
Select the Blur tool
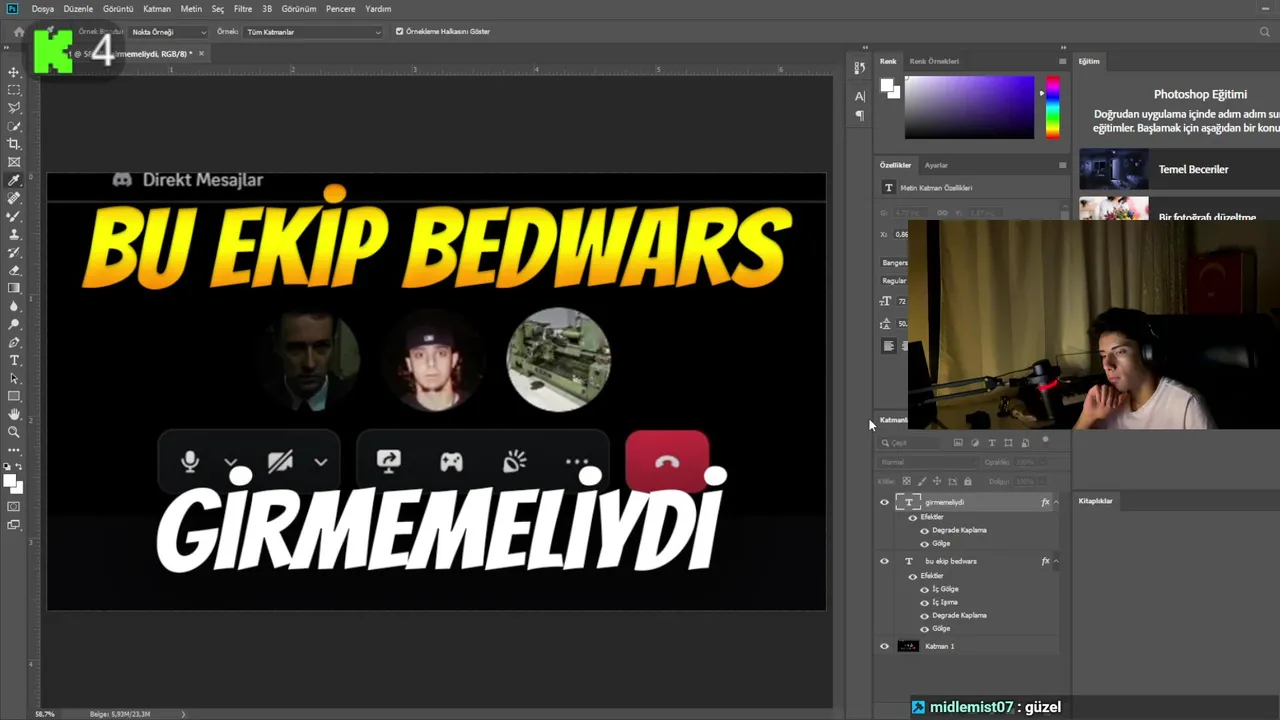[x=14, y=306]
